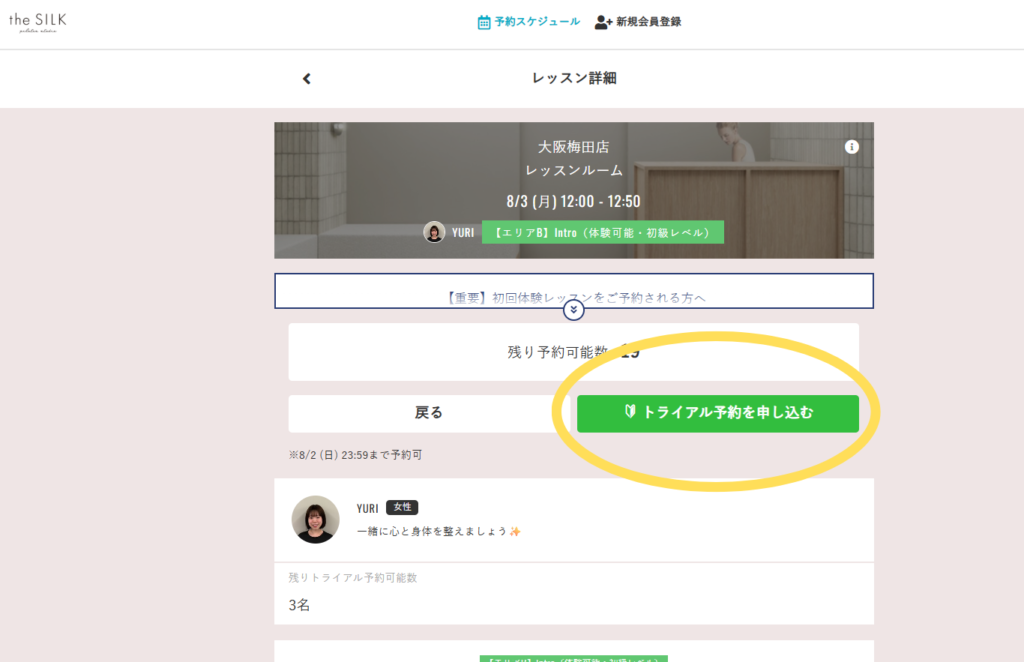Click the ※8/2 (日) 23:59まで予約可 note

[355, 455]
